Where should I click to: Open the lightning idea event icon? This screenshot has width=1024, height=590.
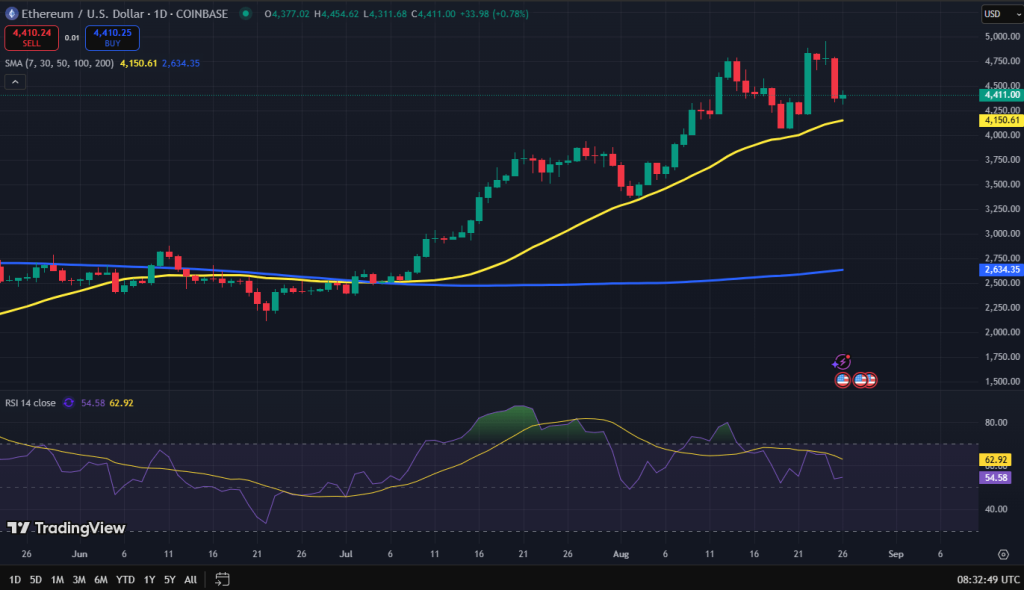(x=842, y=362)
